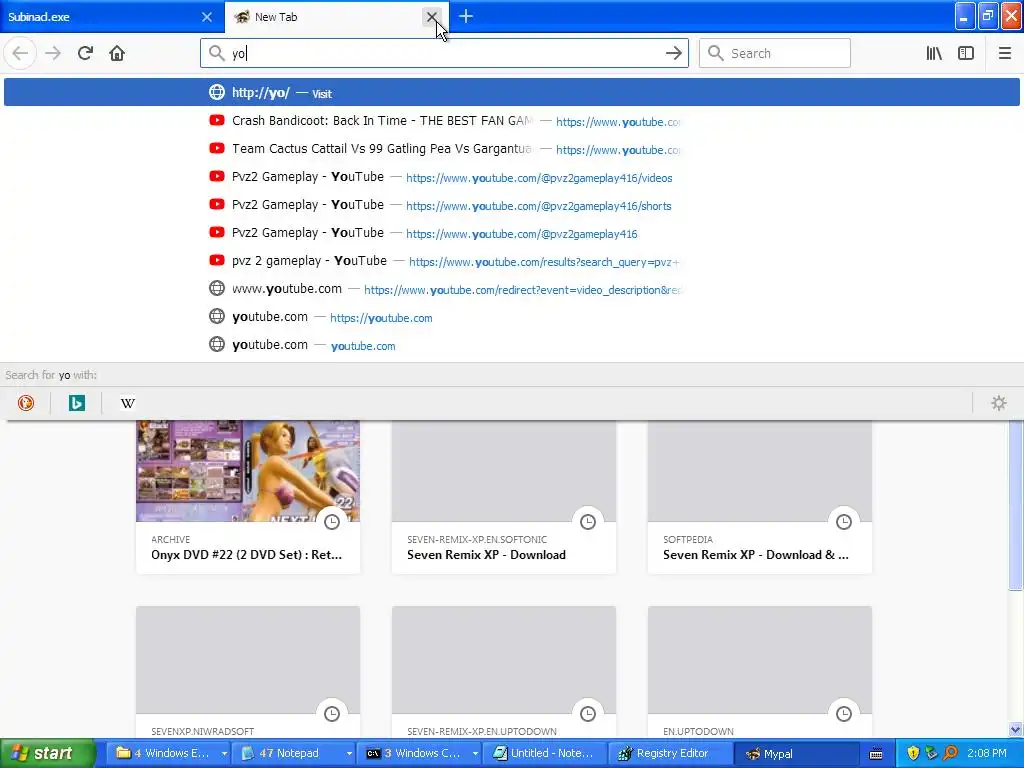Reload the current page
This screenshot has width=1024, height=768.
[x=86, y=54]
